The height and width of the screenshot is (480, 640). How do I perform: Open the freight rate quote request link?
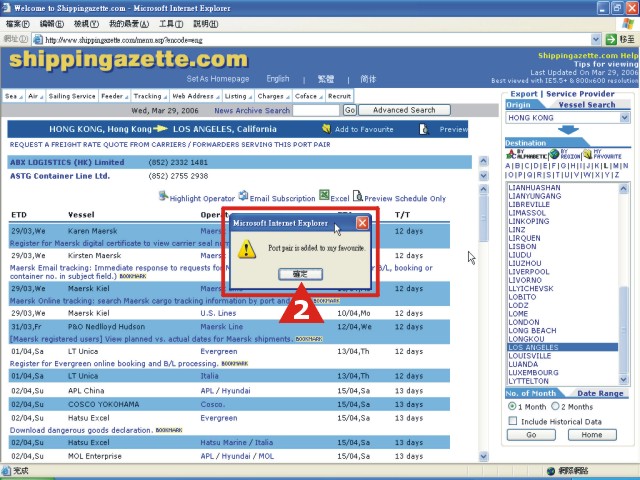[x=170, y=144]
